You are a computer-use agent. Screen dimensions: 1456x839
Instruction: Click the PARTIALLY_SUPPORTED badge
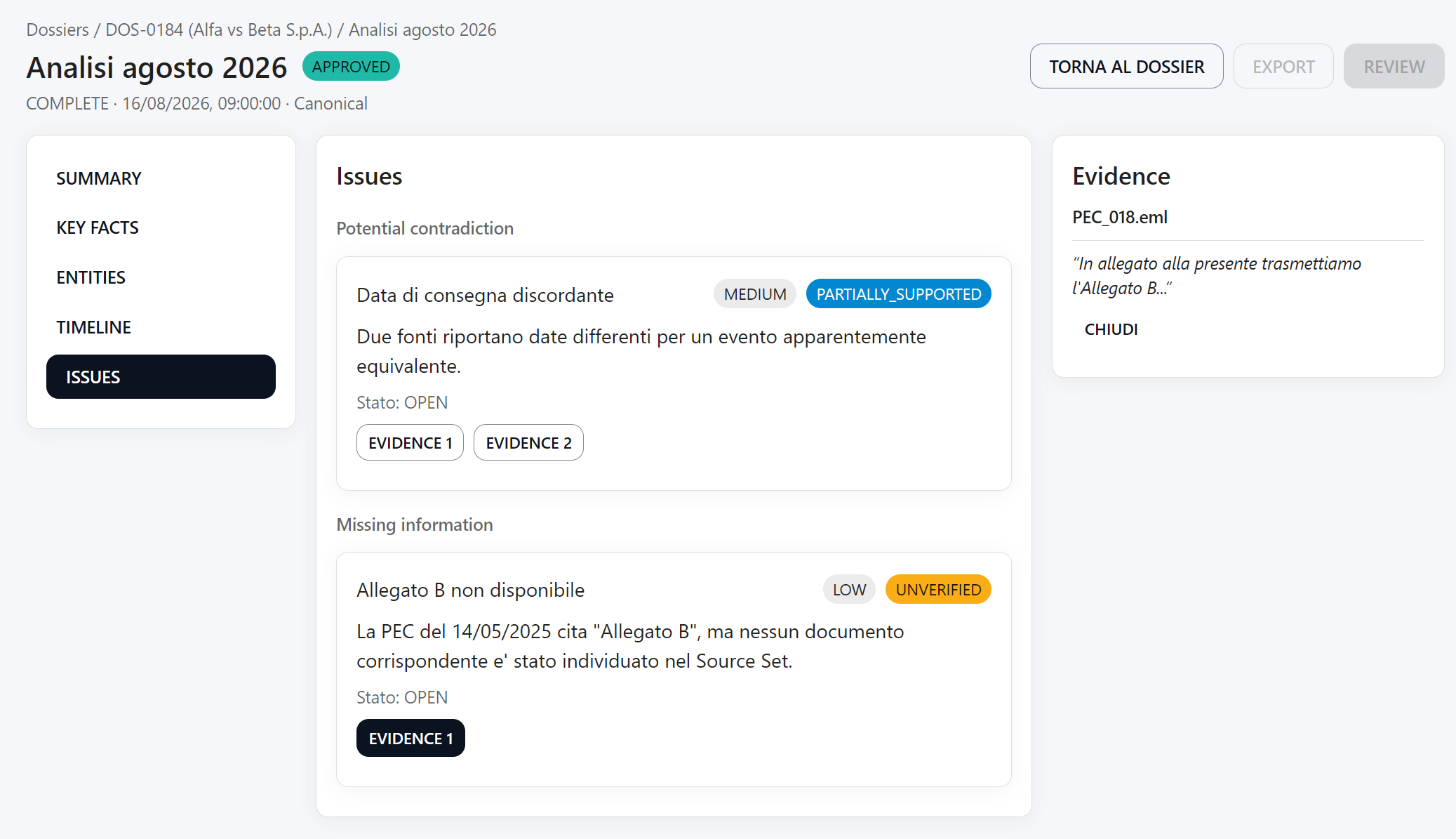pyautogui.click(x=898, y=294)
